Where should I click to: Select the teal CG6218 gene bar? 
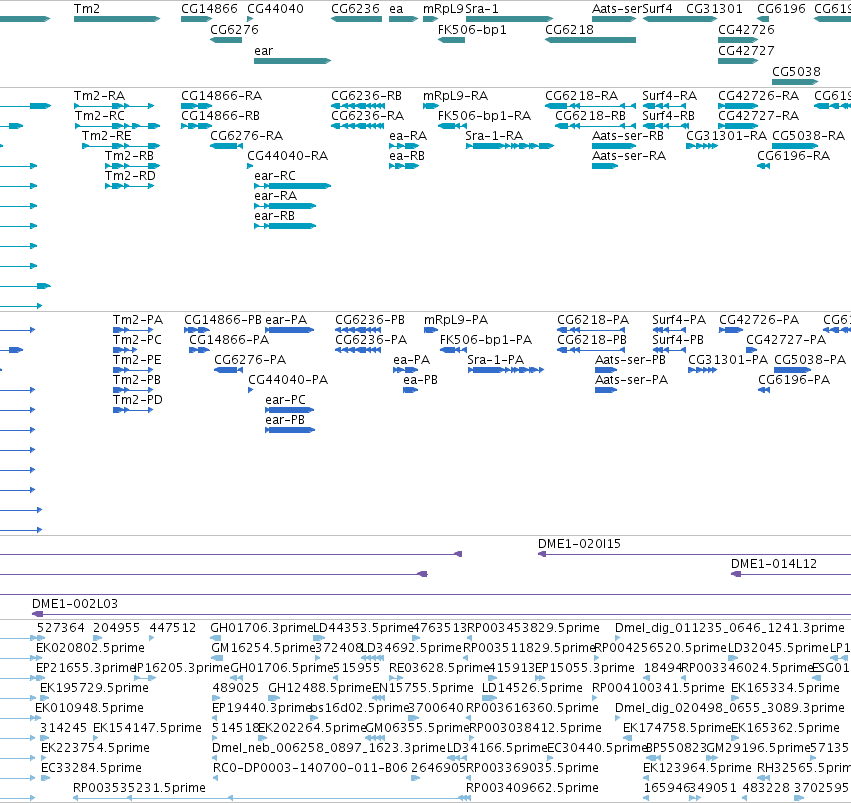click(590, 40)
